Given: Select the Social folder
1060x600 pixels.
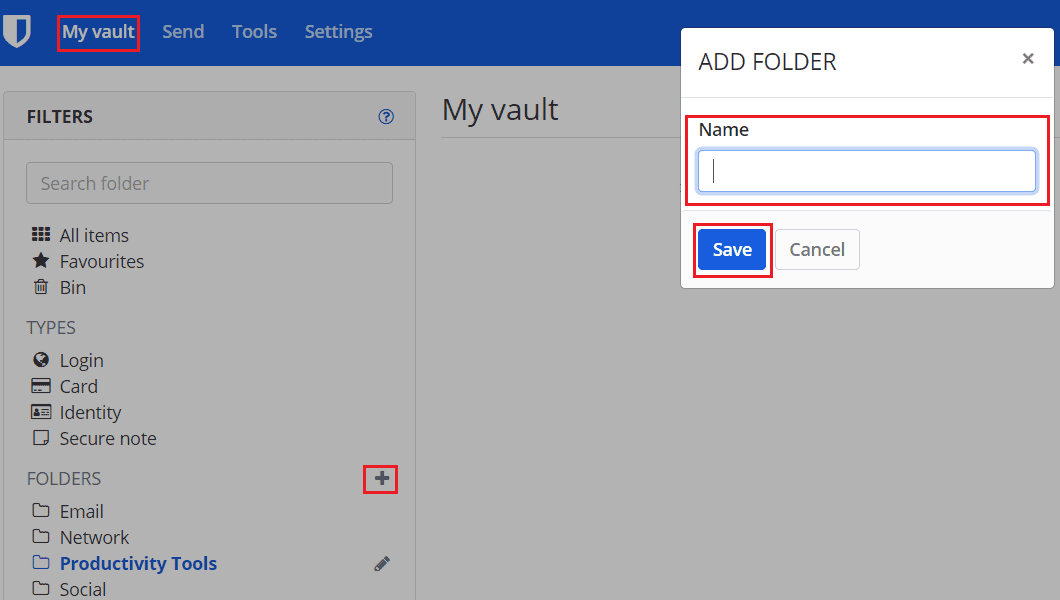Looking at the screenshot, I should [x=69, y=589].
